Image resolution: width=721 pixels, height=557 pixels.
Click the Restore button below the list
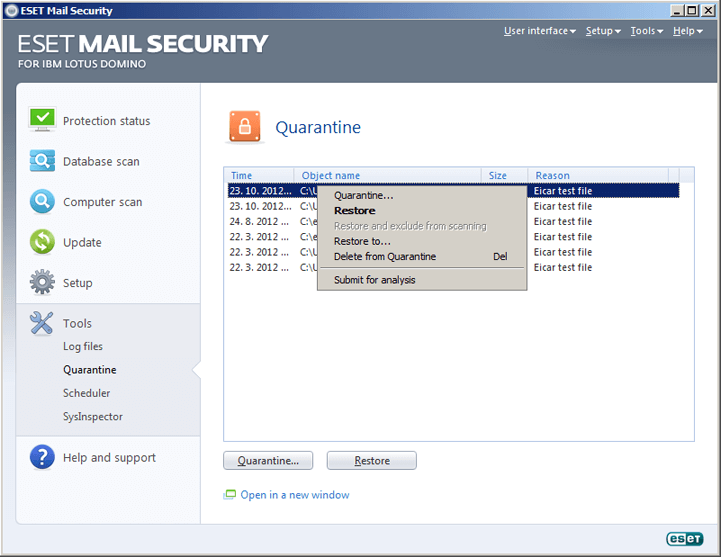372,460
